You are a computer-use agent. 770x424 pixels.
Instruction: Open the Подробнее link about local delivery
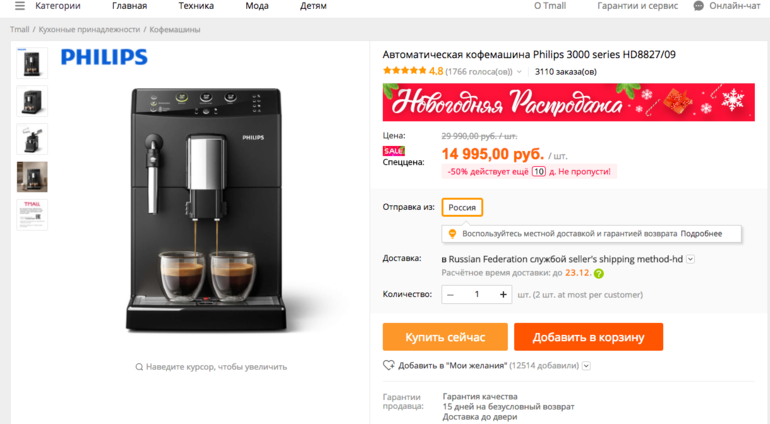point(701,234)
